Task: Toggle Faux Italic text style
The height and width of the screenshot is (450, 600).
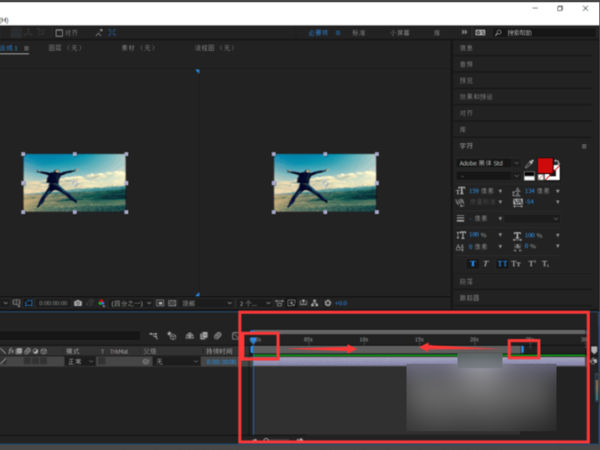Action: point(487,264)
